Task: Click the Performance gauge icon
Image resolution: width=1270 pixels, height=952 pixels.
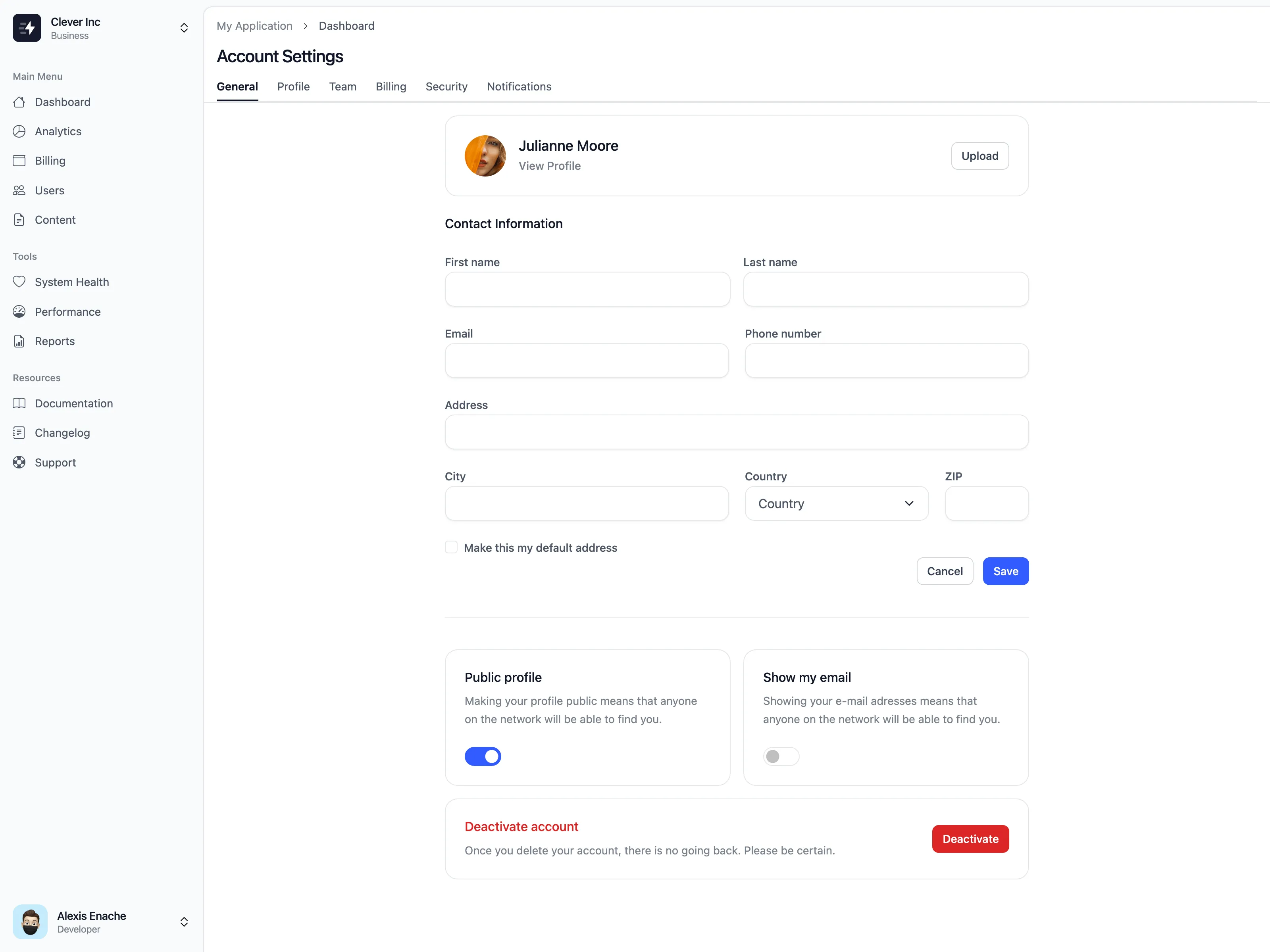Action: [19, 312]
